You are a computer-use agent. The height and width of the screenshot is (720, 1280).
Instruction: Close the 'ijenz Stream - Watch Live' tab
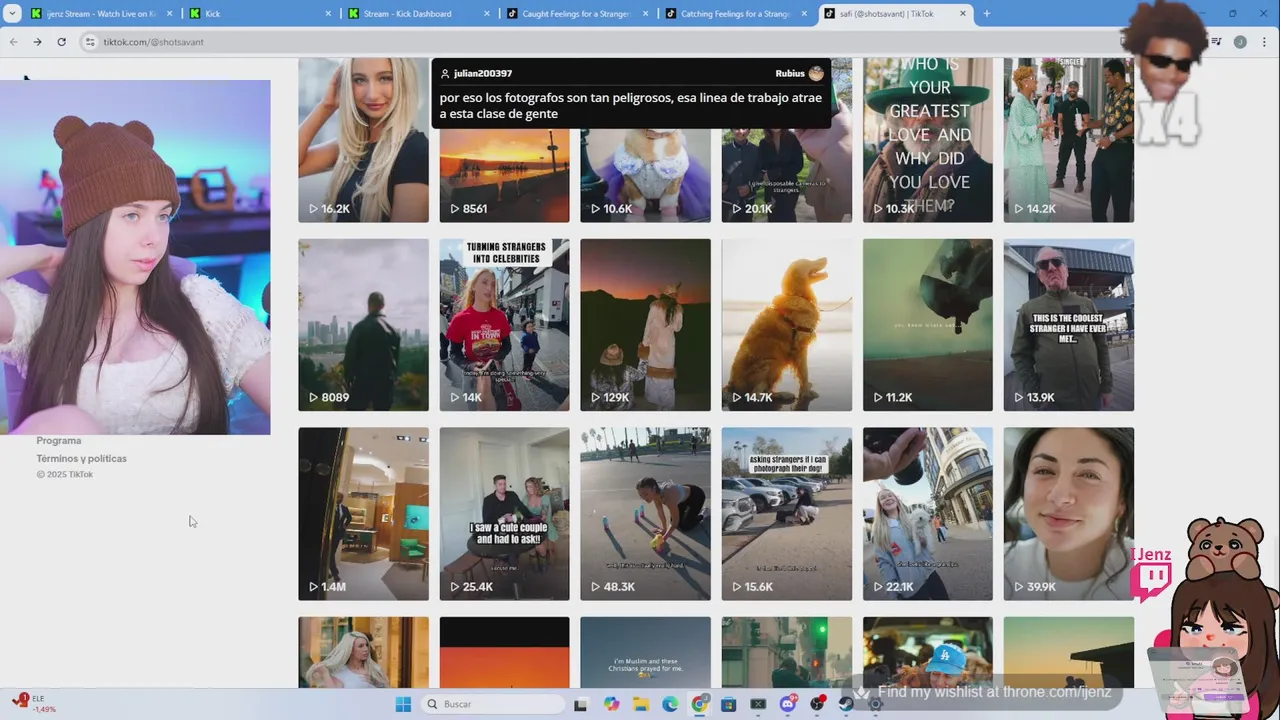(169, 14)
